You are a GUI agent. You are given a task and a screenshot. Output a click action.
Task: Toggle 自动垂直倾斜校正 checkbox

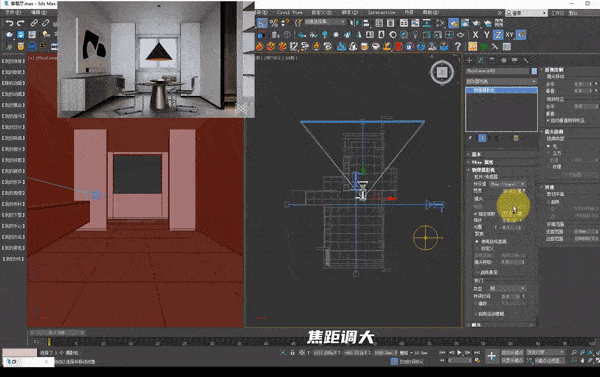coord(548,120)
